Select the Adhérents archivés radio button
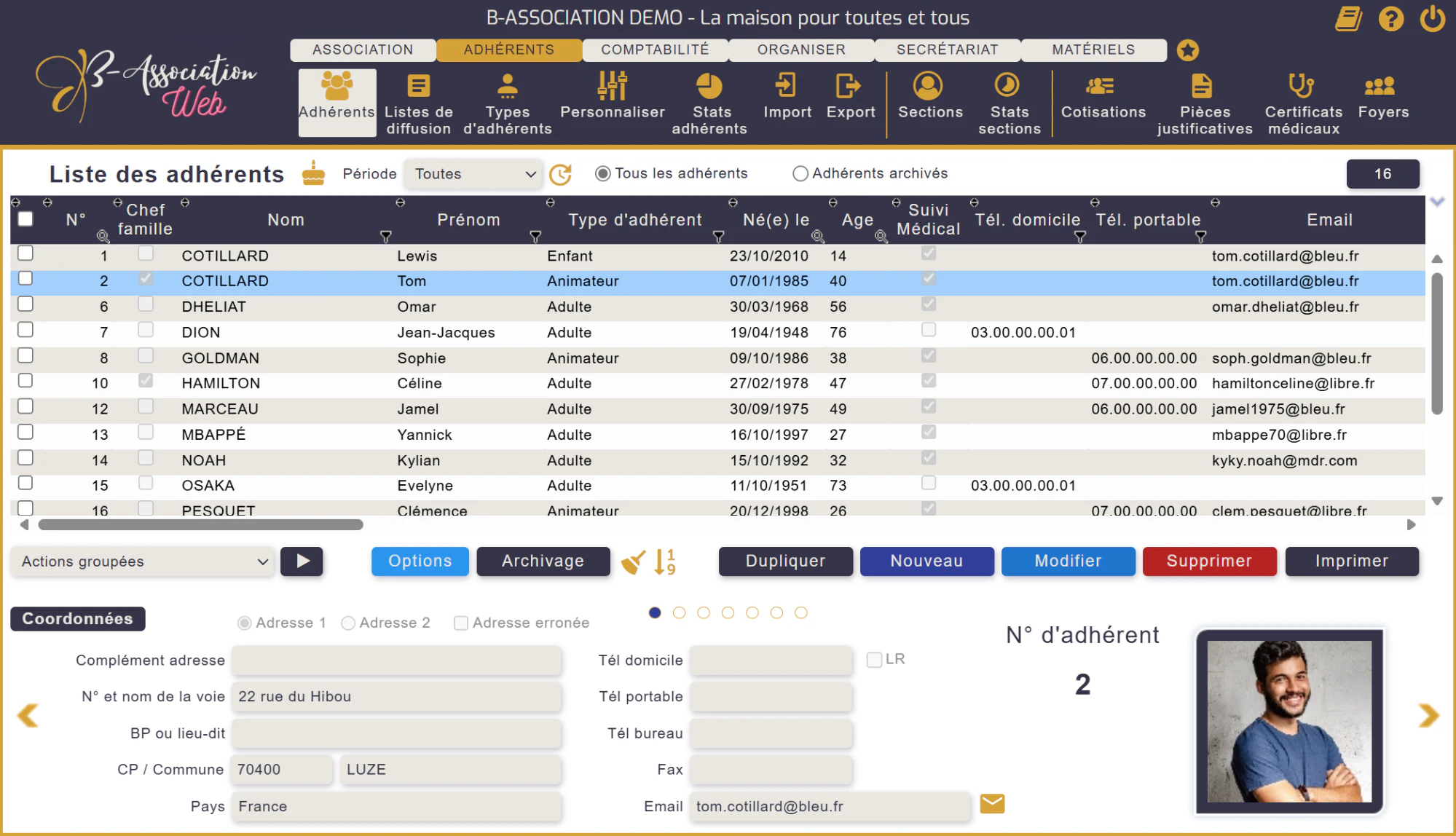1456x836 pixels. (800, 173)
